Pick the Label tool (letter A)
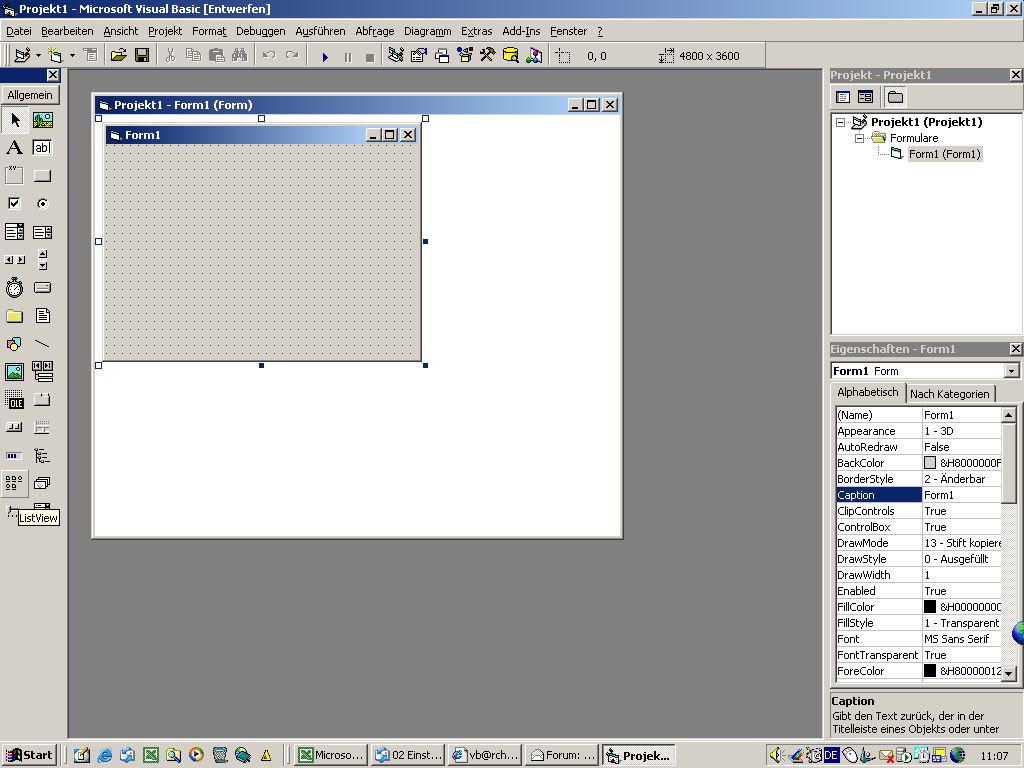This screenshot has height=768, width=1024. (14, 148)
